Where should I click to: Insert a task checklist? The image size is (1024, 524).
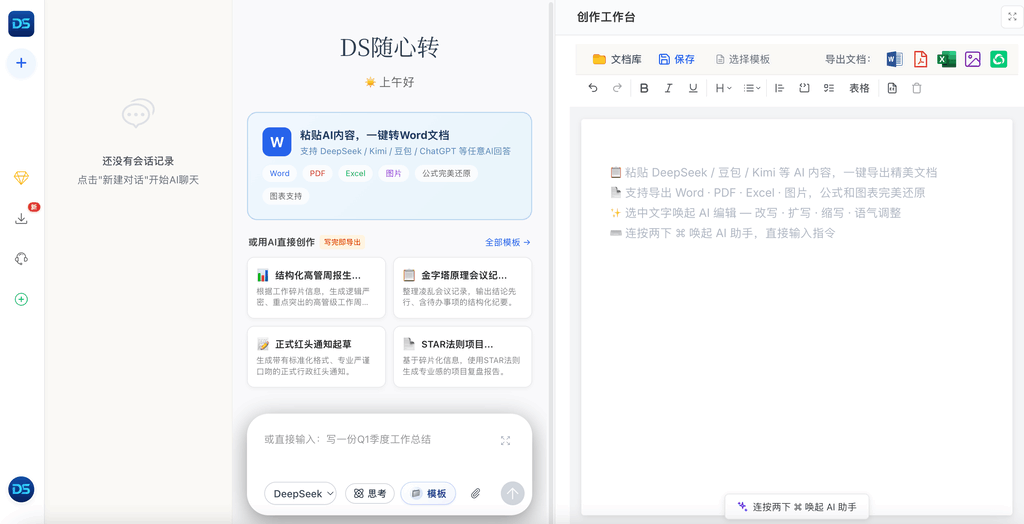829,88
